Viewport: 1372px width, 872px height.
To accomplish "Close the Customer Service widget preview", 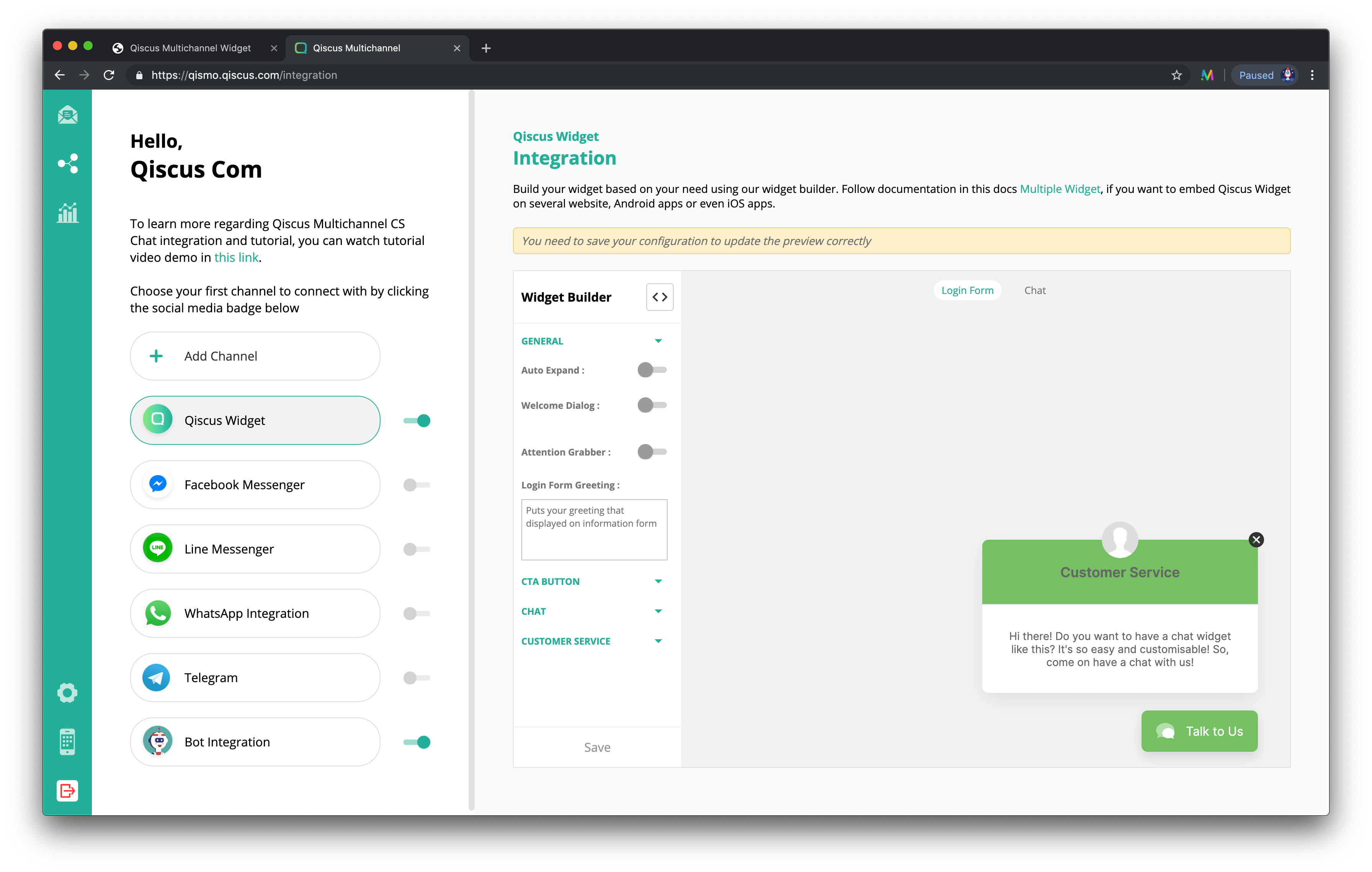I will (x=1256, y=539).
